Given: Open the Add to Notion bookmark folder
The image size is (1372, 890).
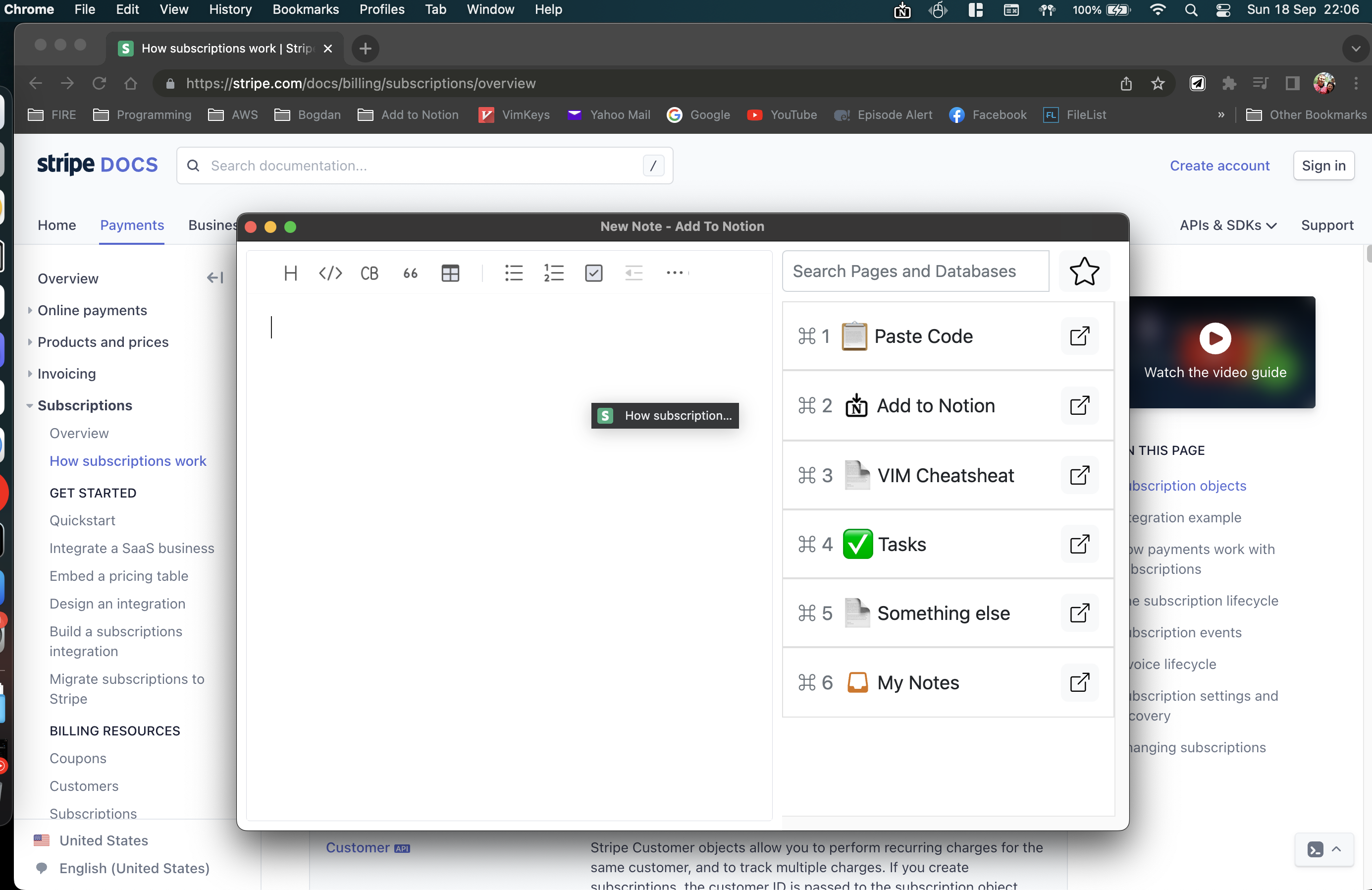Looking at the screenshot, I should 408,115.
